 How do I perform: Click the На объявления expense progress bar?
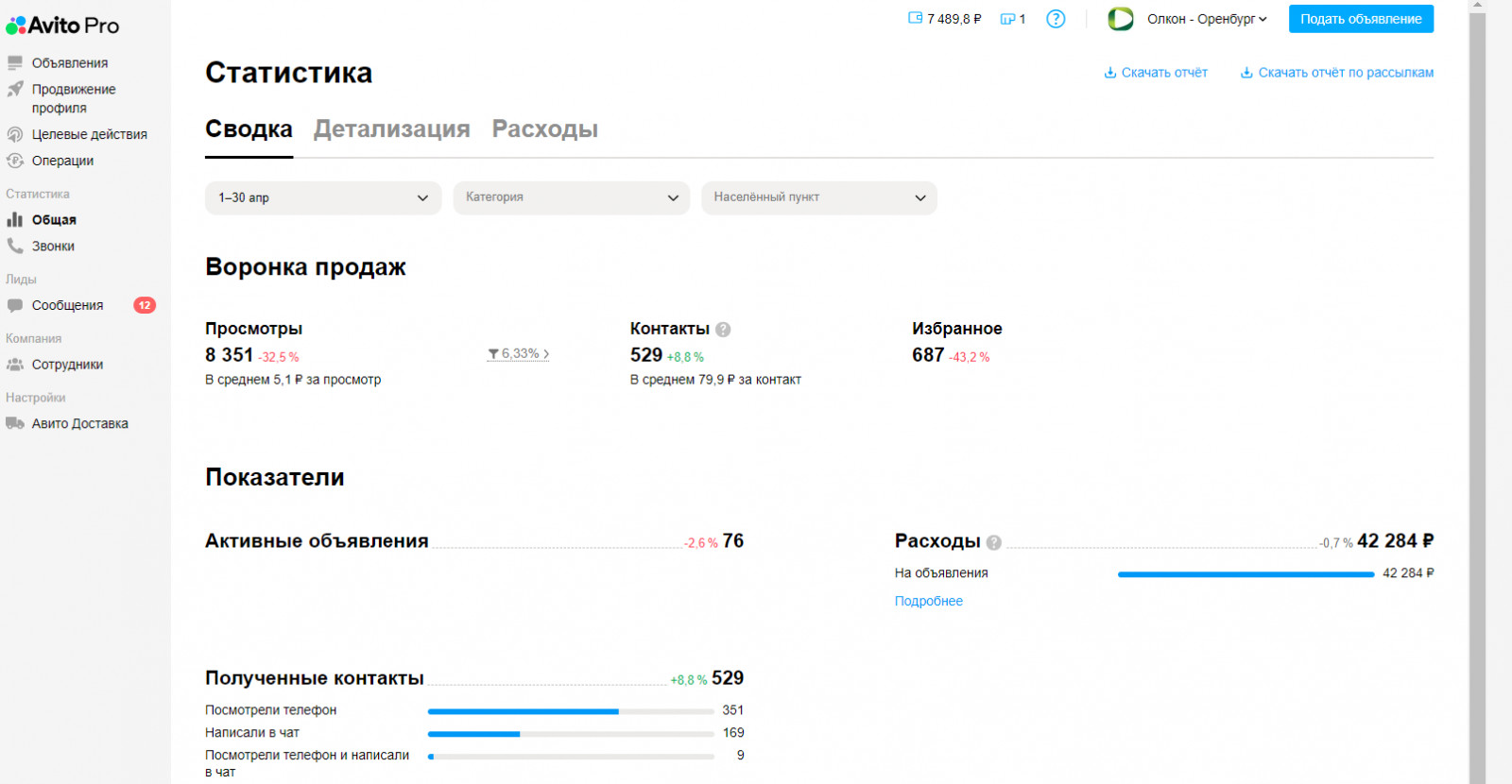(1246, 573)
